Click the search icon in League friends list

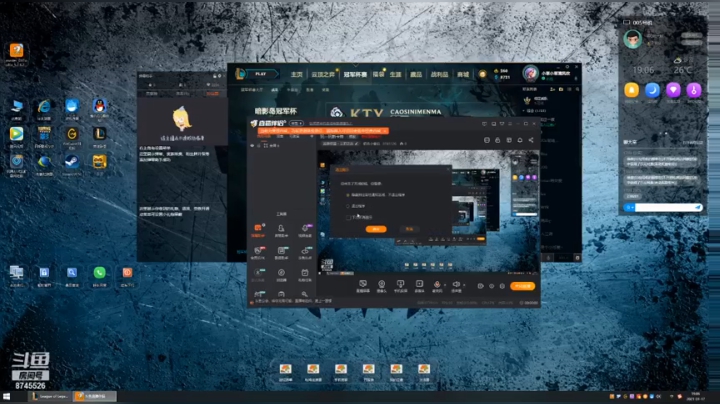coord(577,89)
